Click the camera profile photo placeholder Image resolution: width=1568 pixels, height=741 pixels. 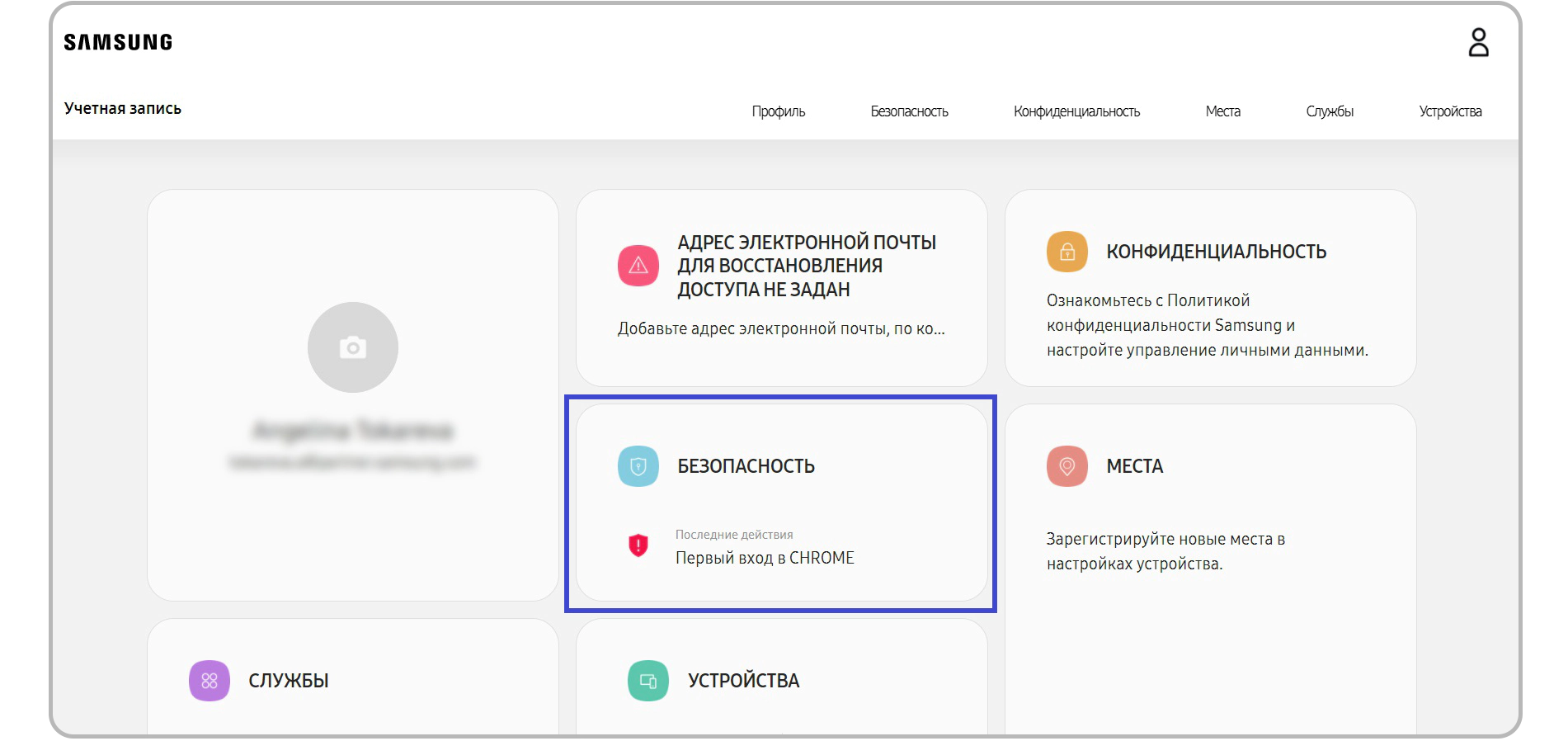pos(353,347)
